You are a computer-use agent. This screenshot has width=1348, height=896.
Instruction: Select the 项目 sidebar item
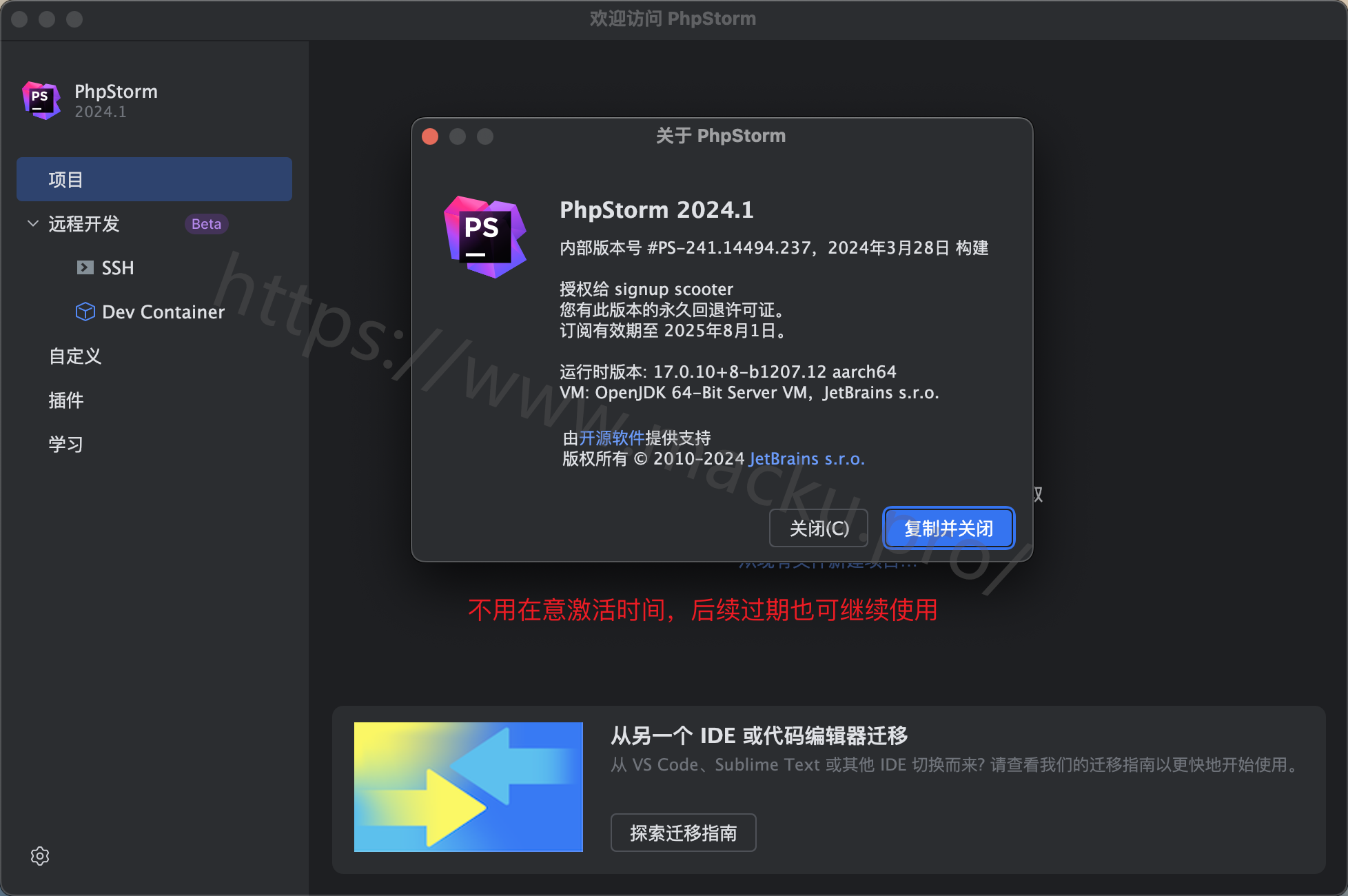(154, 179)
